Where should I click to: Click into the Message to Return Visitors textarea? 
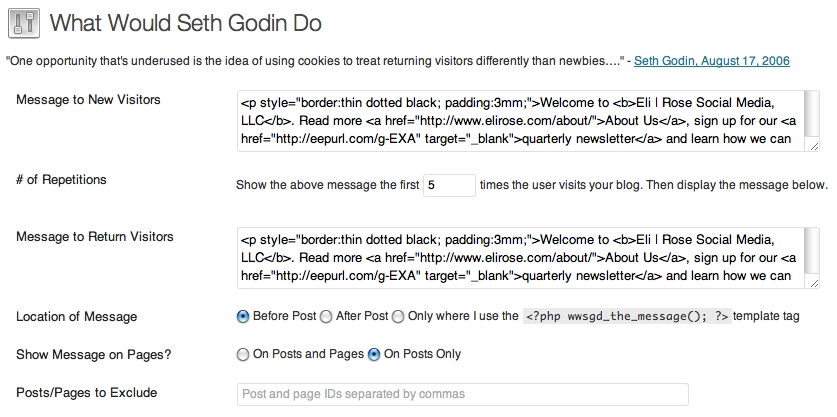click(x=520, y=256)
